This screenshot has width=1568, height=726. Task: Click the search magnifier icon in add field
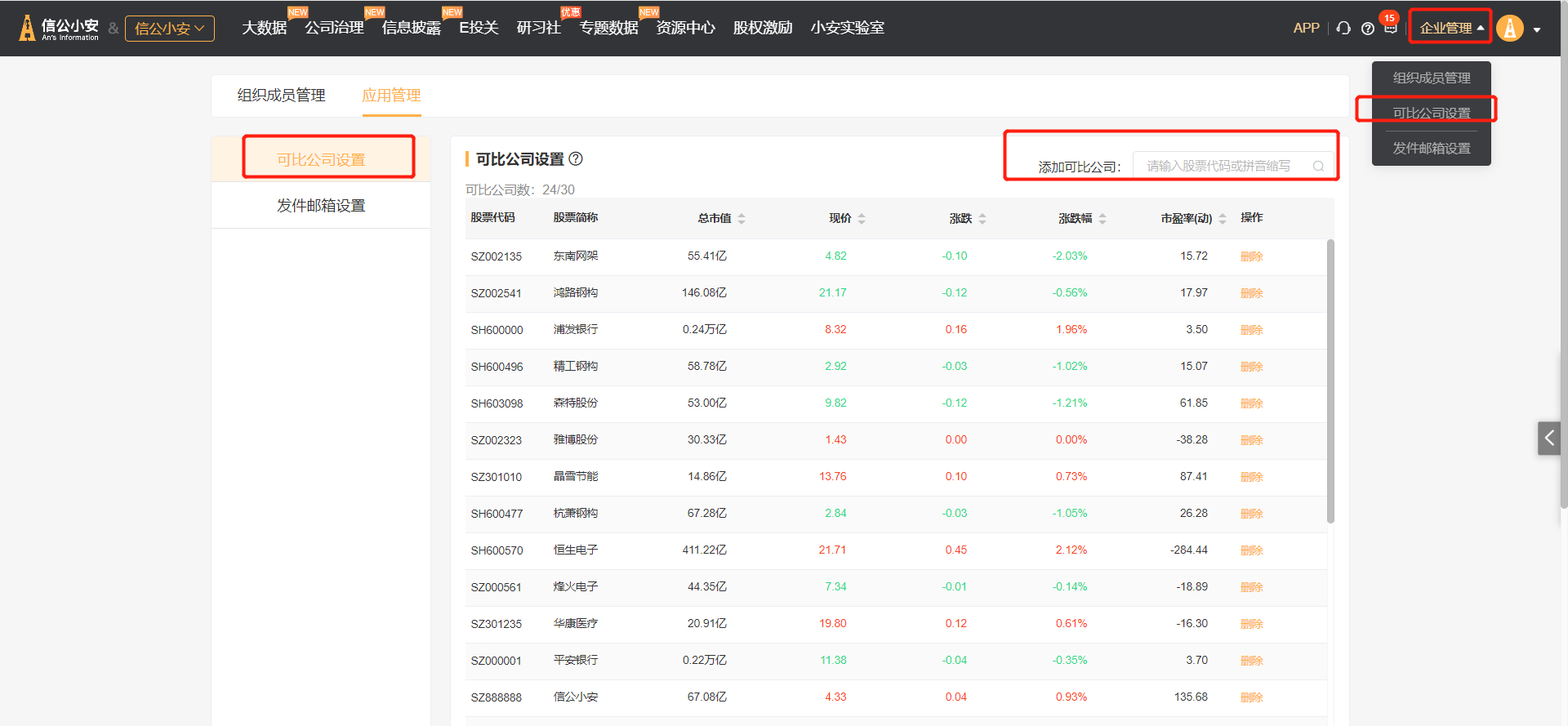(1318, 166)
